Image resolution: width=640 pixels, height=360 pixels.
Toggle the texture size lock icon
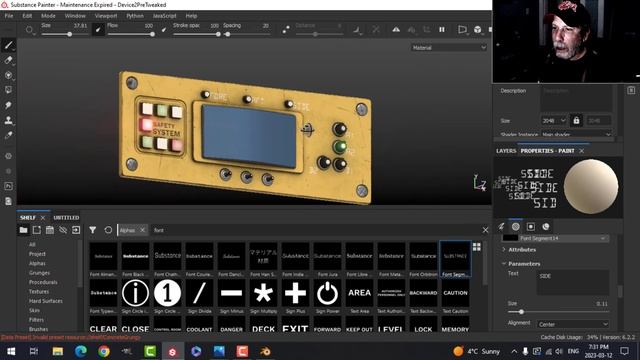point(576,120)
